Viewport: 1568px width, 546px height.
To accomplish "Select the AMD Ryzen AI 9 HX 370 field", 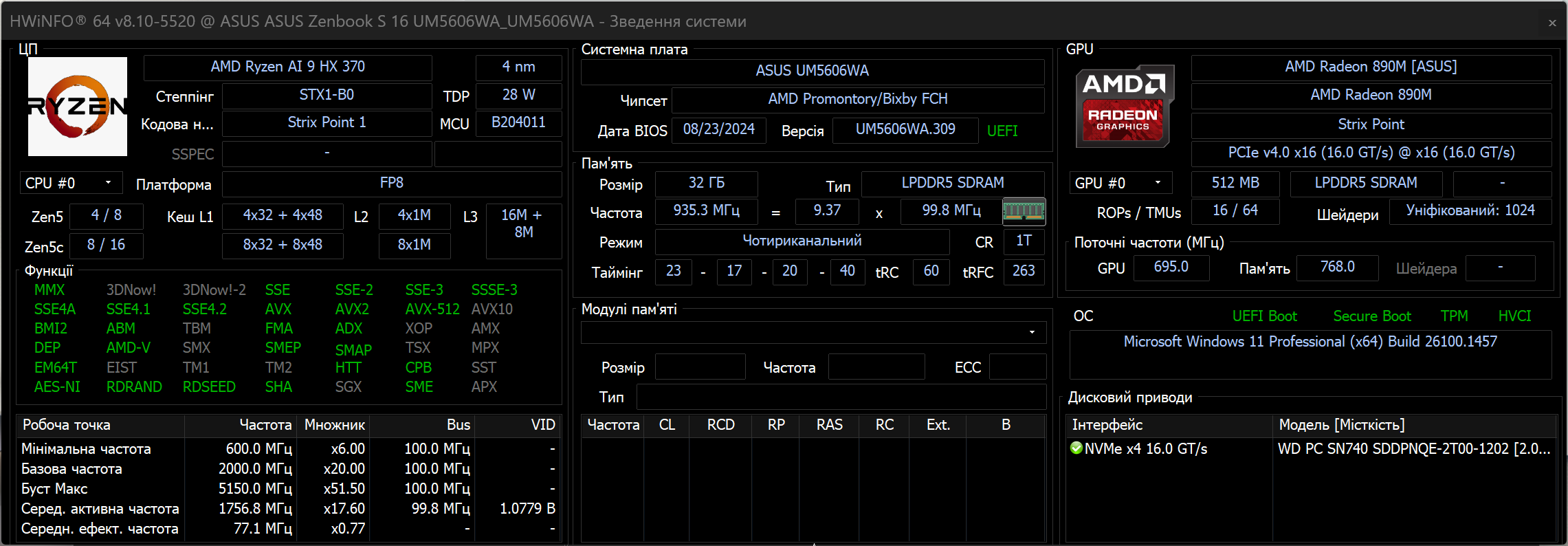I will [x=288, y=67].
